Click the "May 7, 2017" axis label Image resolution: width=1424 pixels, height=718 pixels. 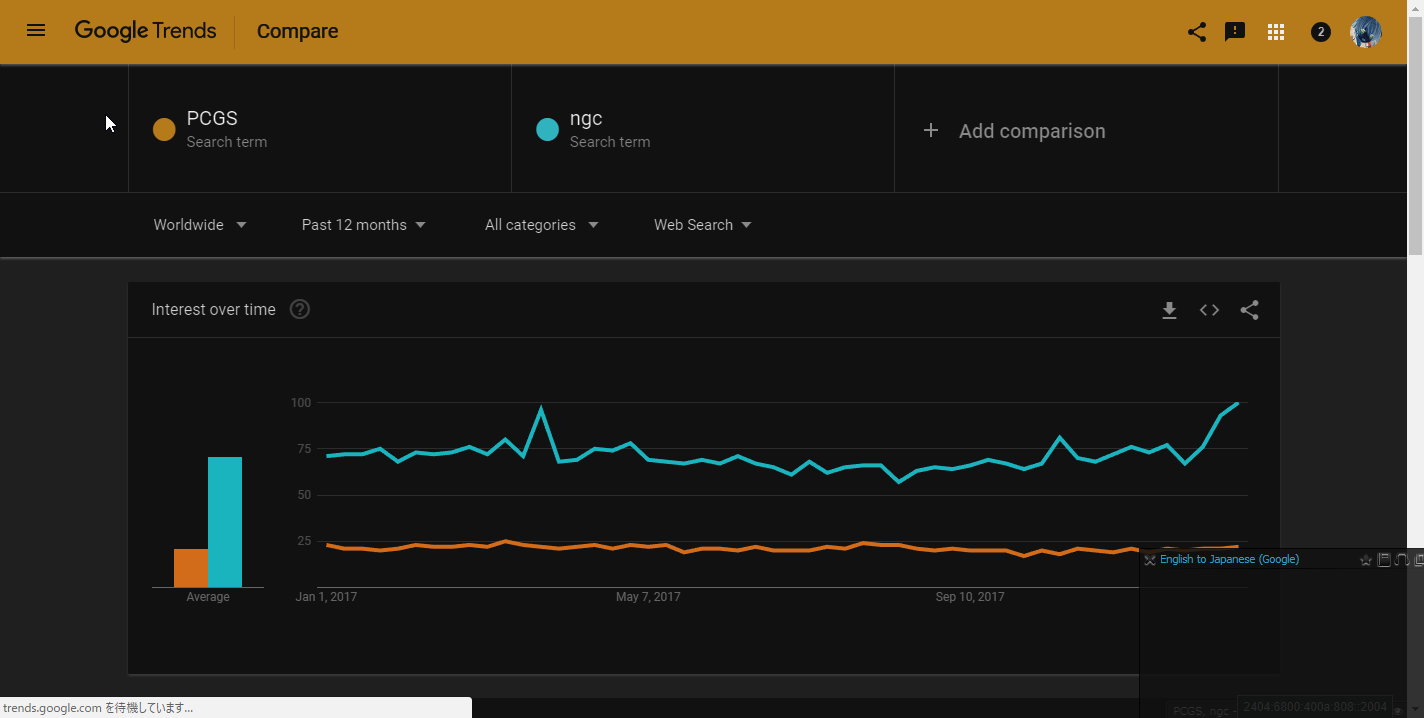click(648, 597)
